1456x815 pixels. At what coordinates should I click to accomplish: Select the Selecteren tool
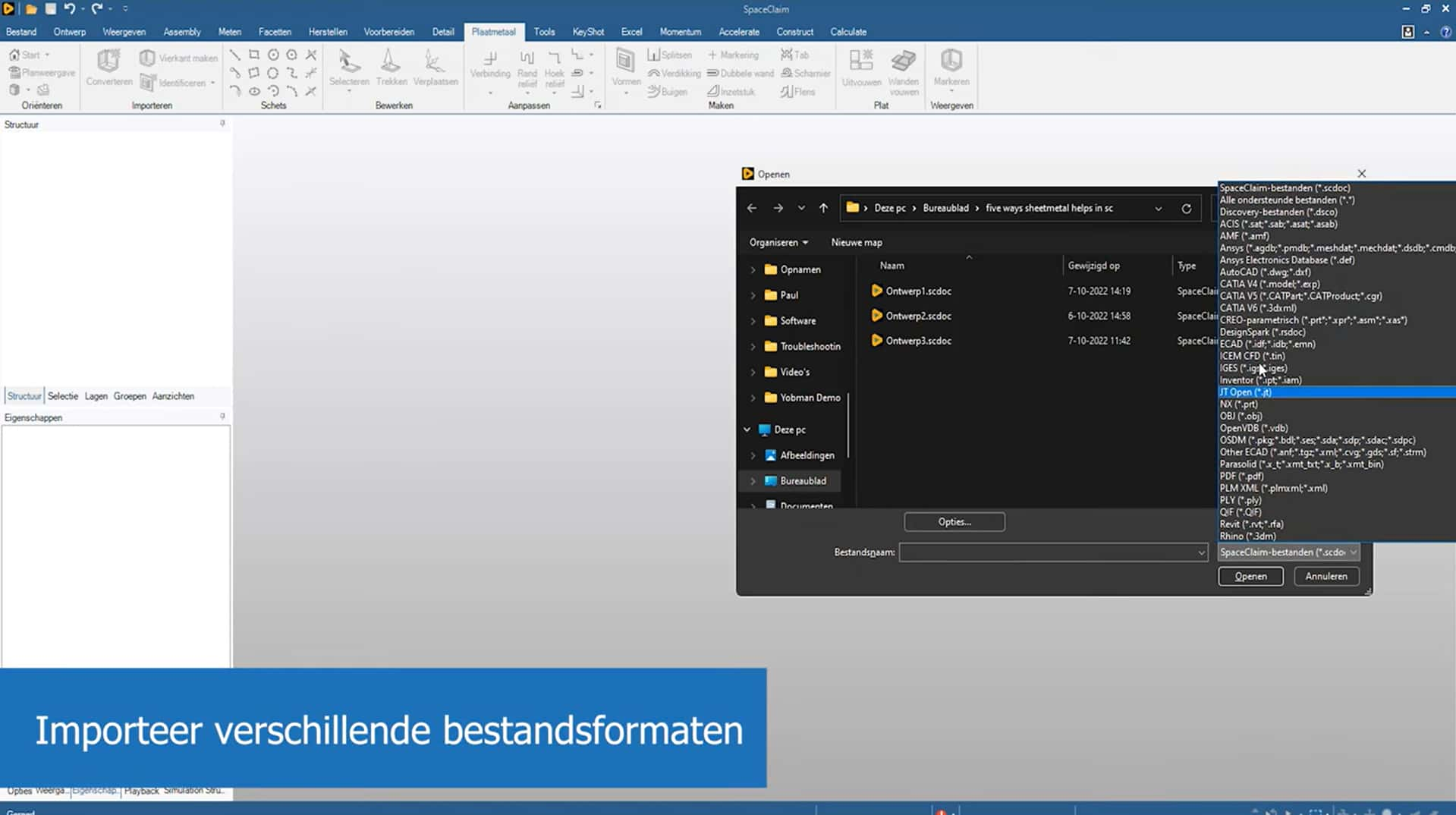point(349,68)
